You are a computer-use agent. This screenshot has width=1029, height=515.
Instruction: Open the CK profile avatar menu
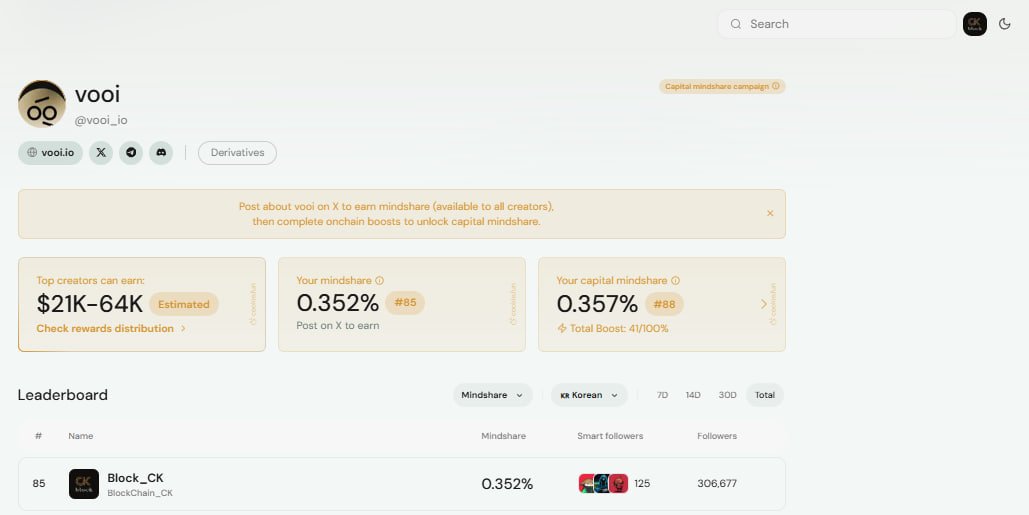click(x=975, y=24)
